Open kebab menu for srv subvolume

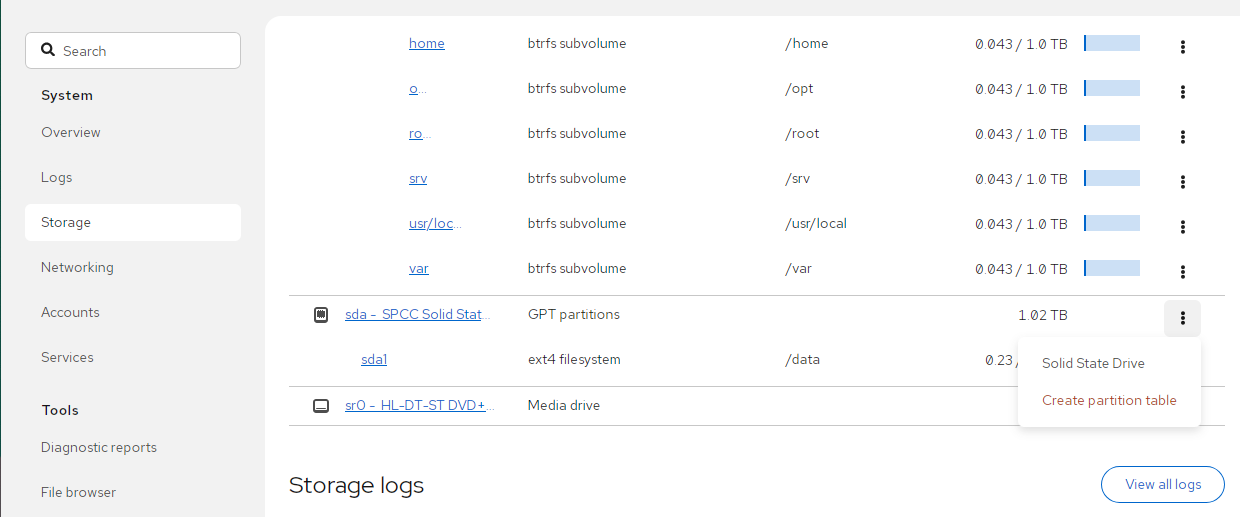tap(1182, 182)
